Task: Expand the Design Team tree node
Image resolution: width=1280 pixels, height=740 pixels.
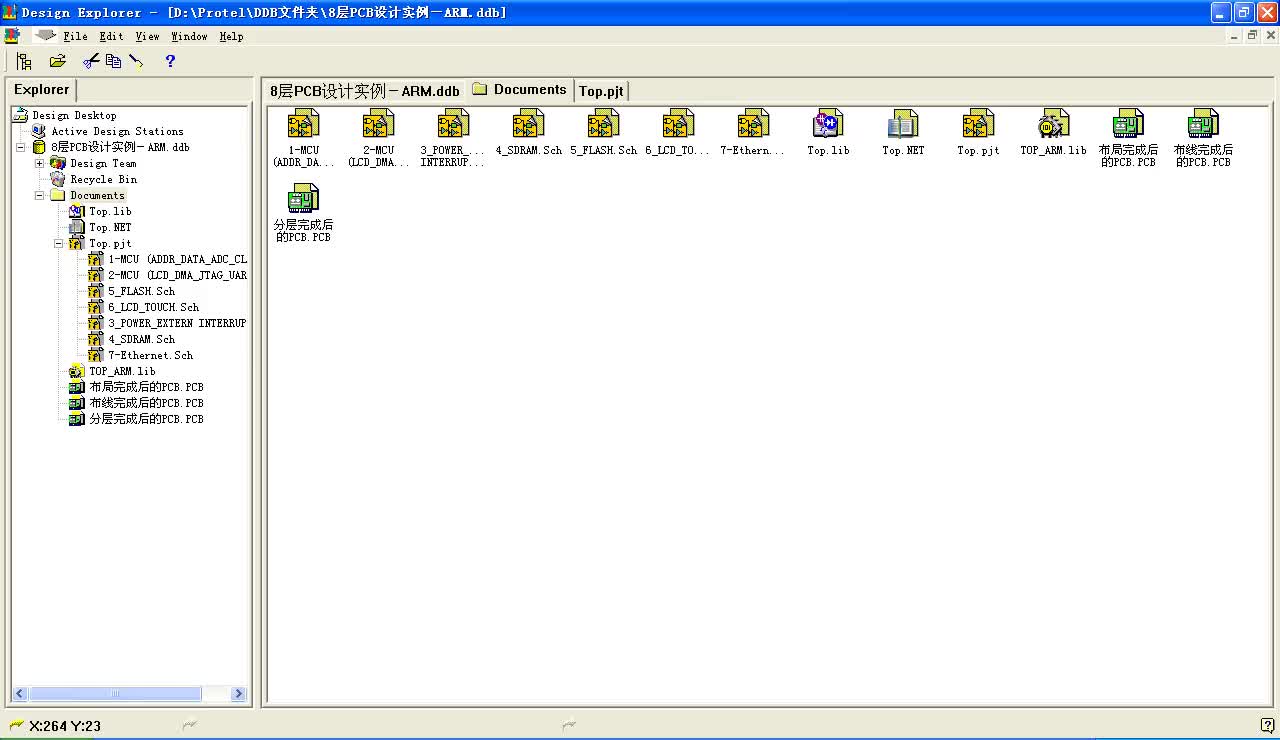Action: pos(40,163)
